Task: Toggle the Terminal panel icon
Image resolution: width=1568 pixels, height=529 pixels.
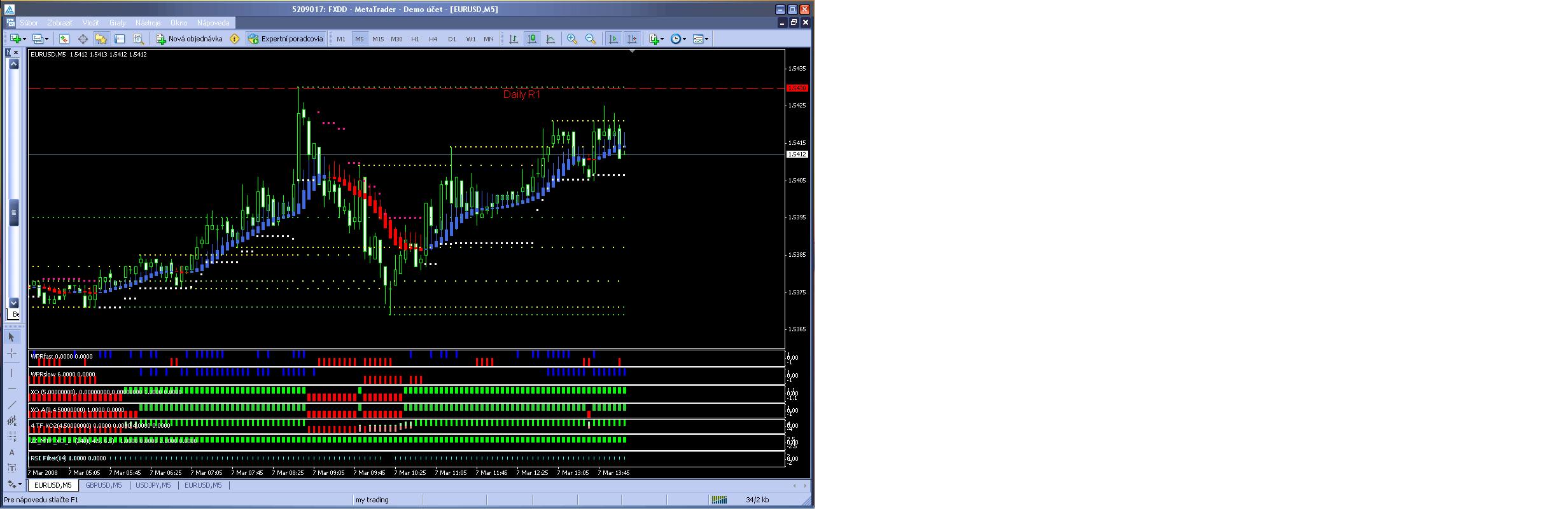Action: [120, 39]
